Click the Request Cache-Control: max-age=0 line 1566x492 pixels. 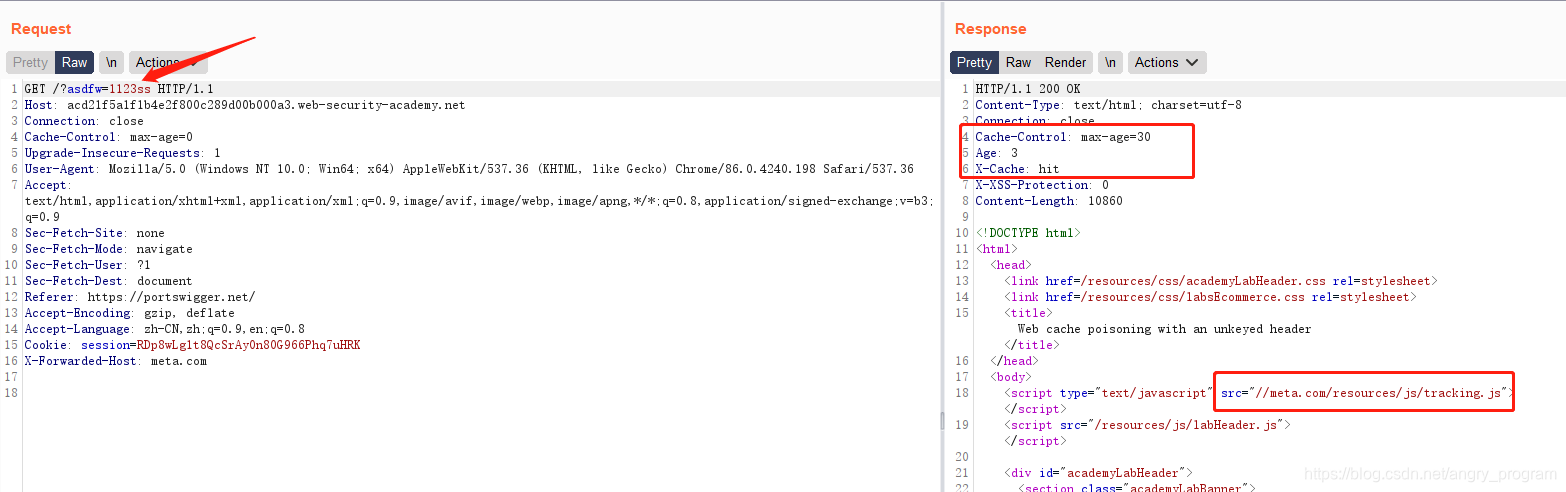pyautogui.click(x=109, y=137)
